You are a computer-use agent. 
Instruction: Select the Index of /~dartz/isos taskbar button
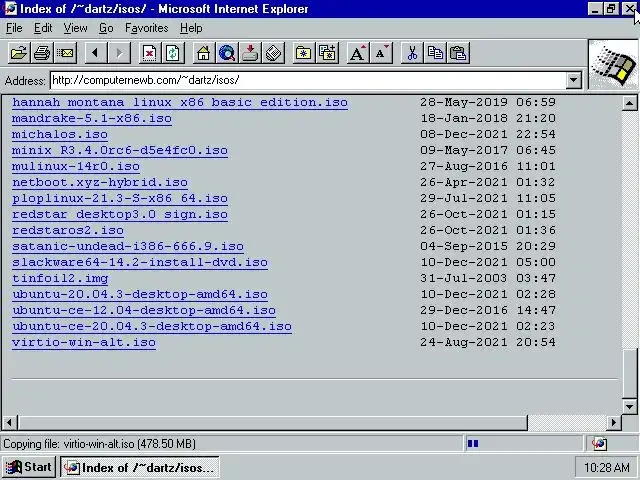pyautogui.click(x=140, y=467)
